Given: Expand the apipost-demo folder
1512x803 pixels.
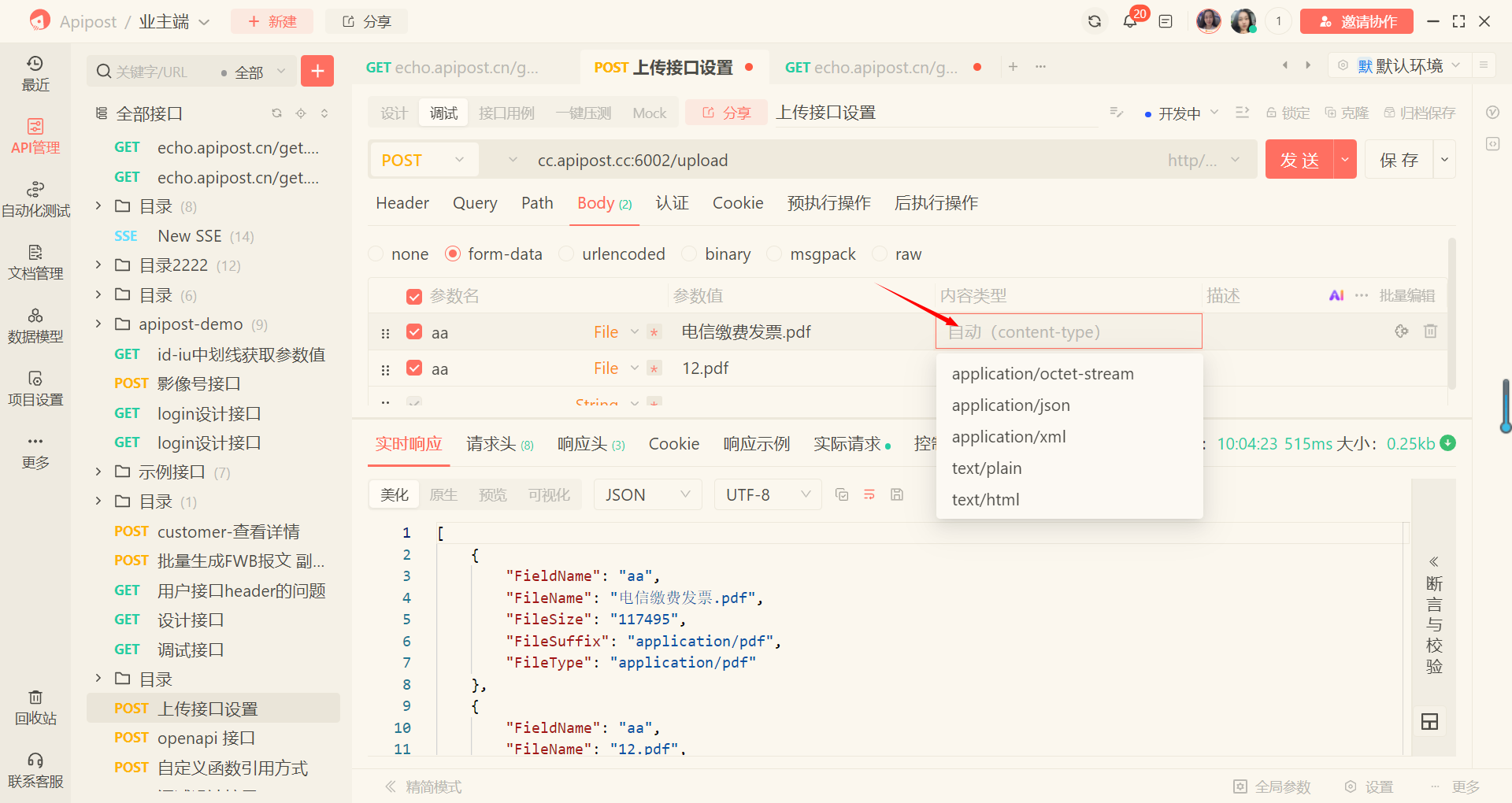Looking at the screenshot, I should tap(98, 324).
